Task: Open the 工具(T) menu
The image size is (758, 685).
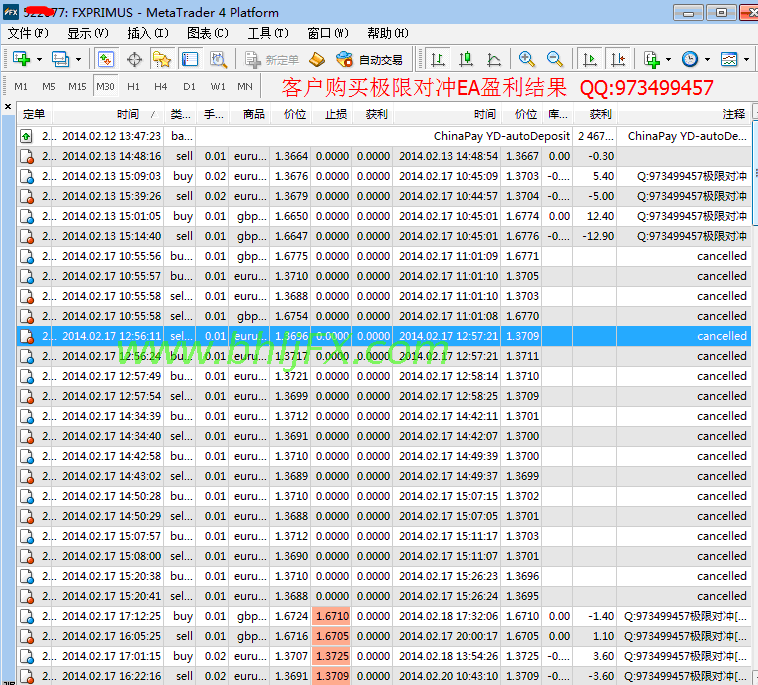Action: [268, 33]
